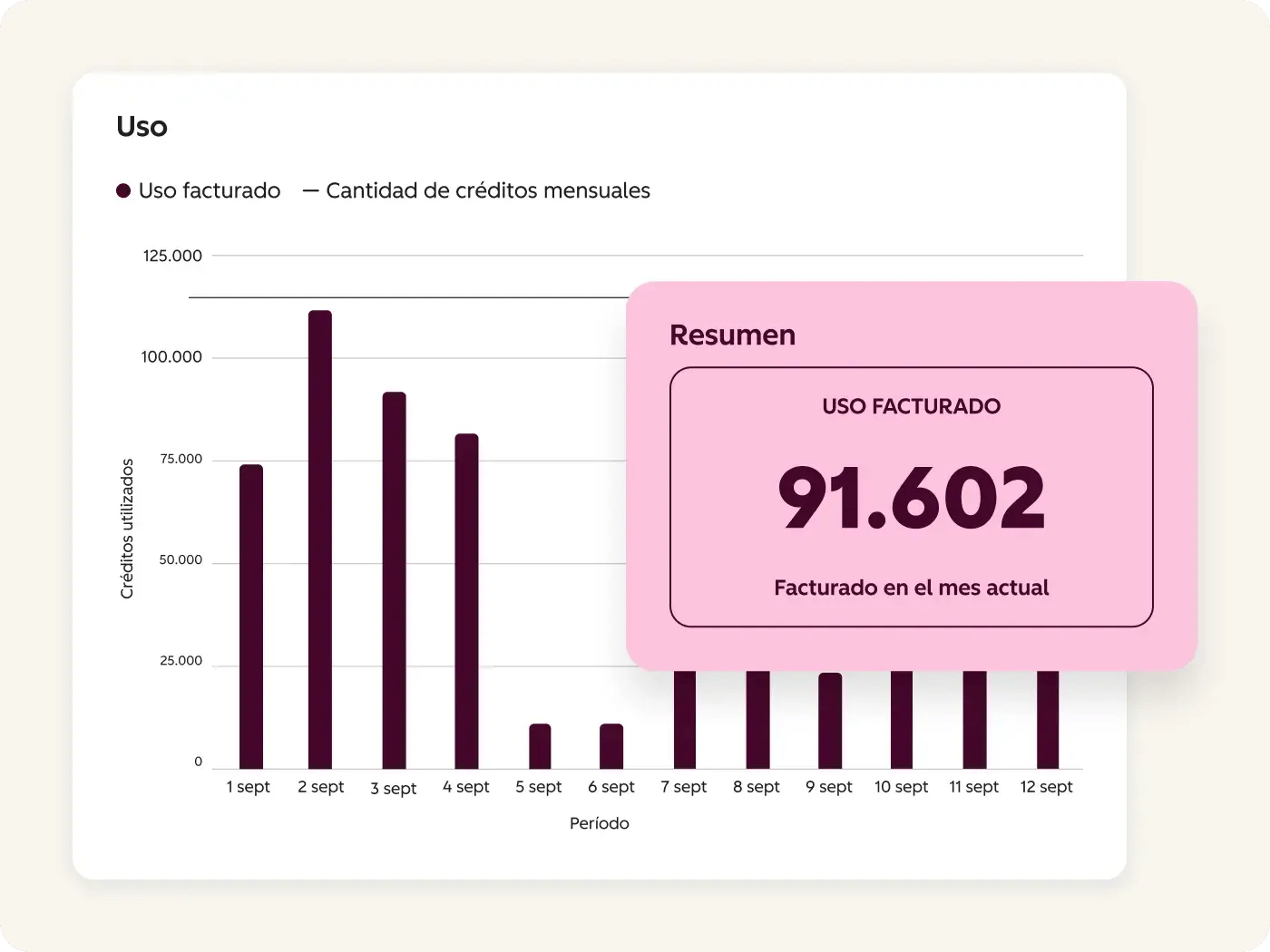Screen dimensions: 1270x952
Task: Click 'Facturado en el mes actual' caption
Action: [912, 588]
